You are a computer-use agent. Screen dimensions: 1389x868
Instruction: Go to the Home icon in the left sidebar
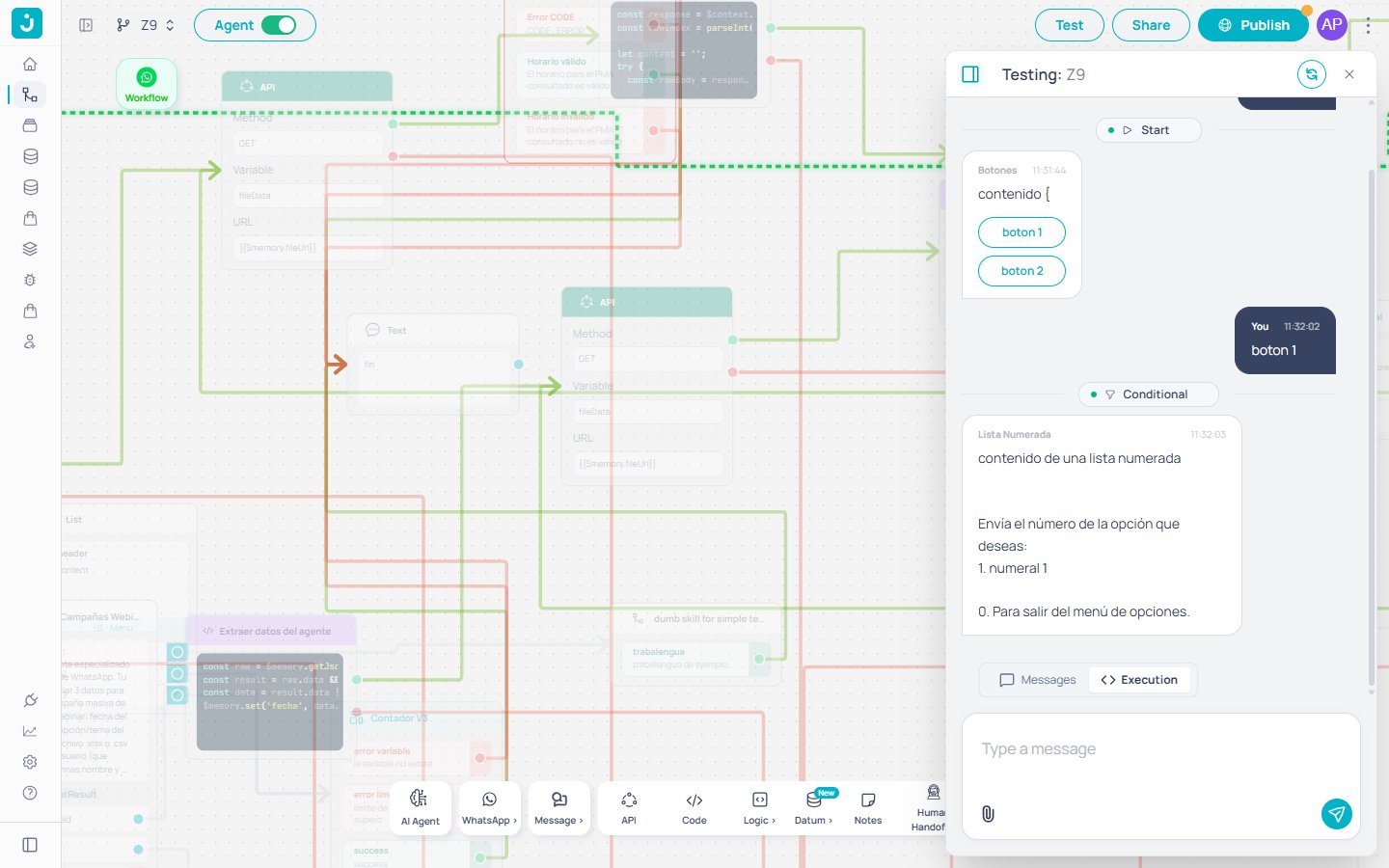[30, 64]
